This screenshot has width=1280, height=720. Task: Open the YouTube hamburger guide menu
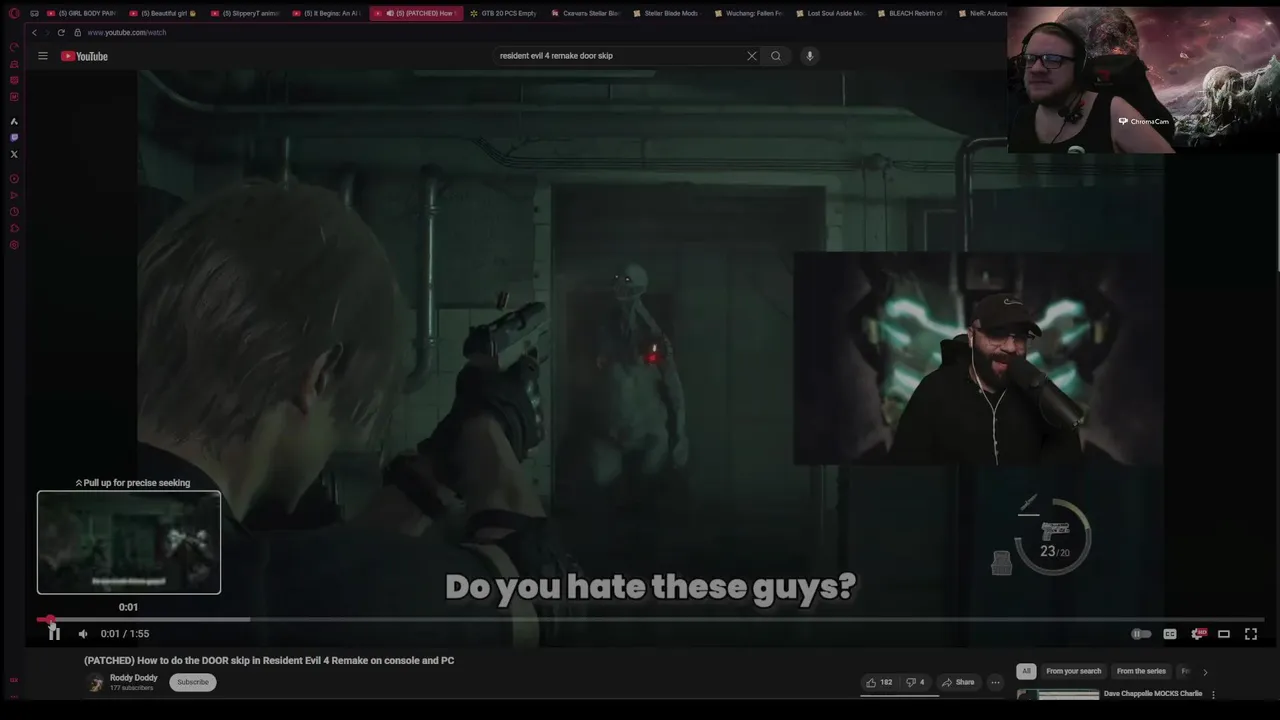(43, 56)
